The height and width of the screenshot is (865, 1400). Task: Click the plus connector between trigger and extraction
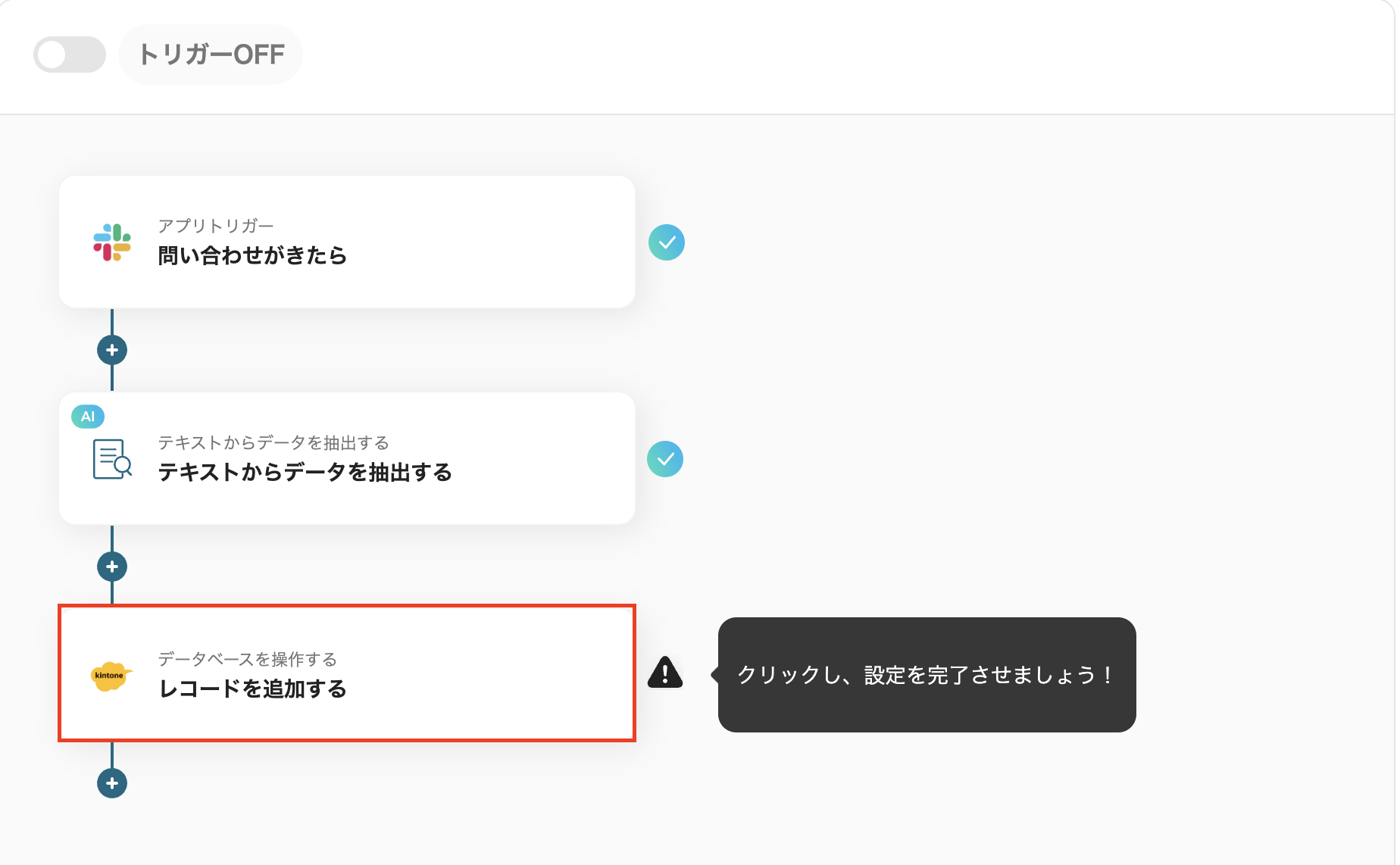112,349
